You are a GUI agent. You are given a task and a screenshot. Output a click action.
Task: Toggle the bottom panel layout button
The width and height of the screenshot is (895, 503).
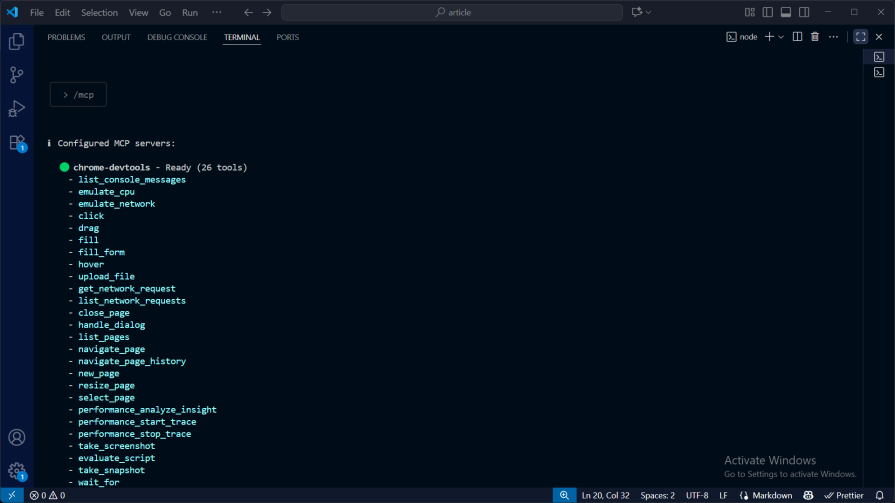[786, 12]
